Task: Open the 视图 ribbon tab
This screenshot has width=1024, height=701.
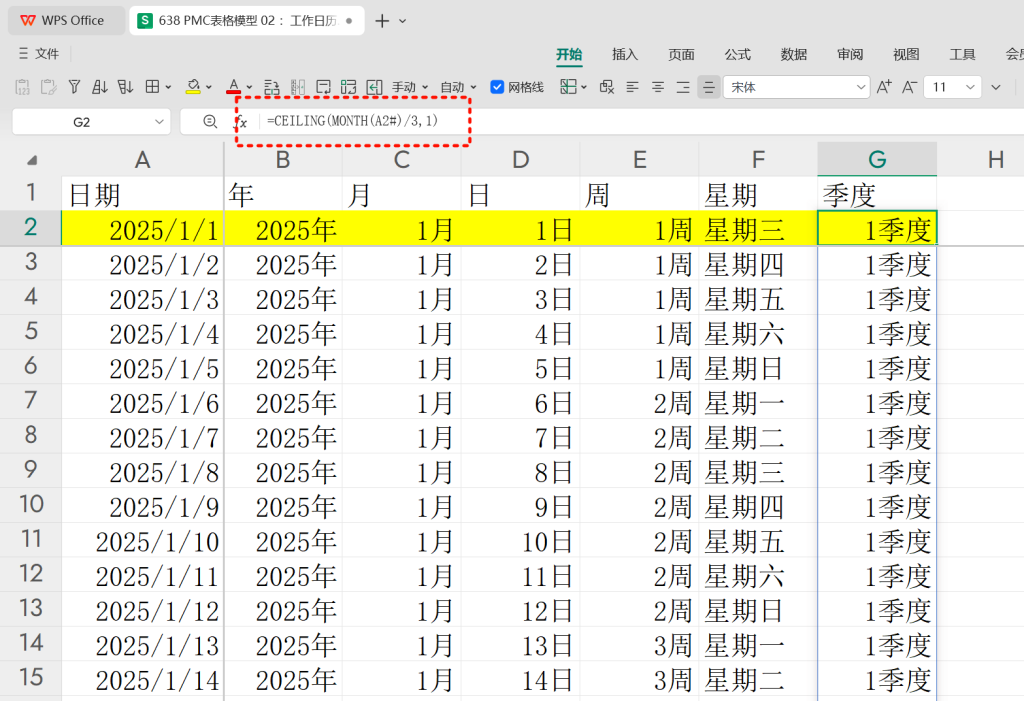Action: tap(906, 54)
